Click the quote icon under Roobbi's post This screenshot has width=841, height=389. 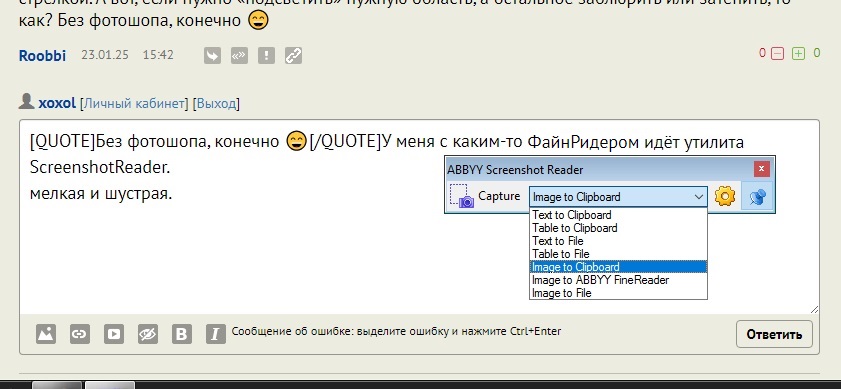[x=239, y=55]
